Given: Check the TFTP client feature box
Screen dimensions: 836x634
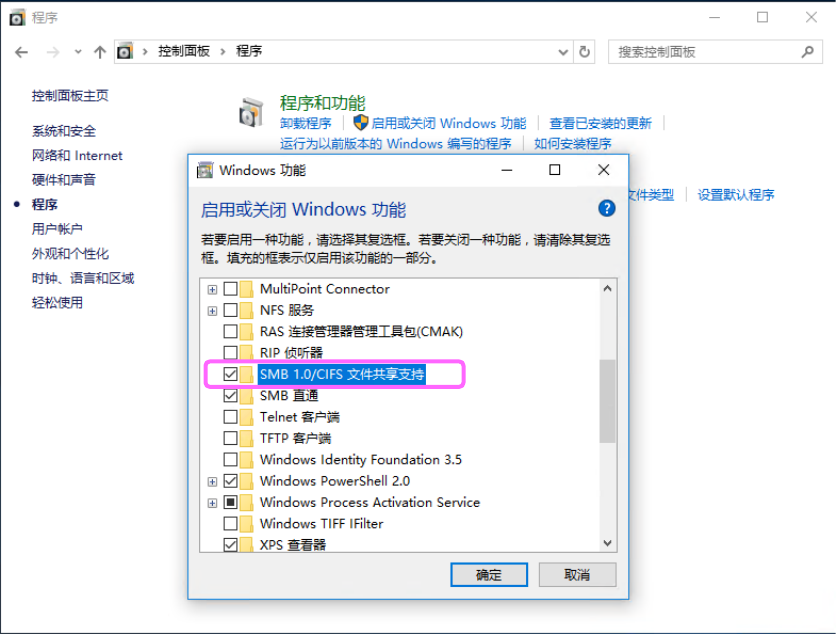Looking at the screenshot, I should click(x=230, y=438).
